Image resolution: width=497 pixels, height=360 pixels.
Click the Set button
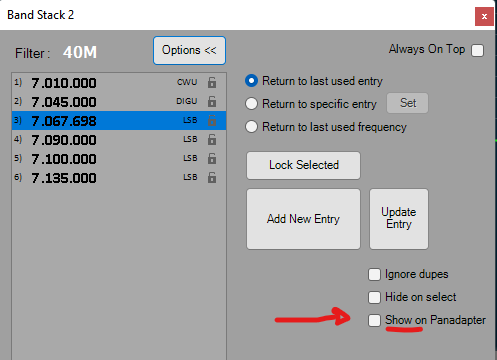coord(407,103)
